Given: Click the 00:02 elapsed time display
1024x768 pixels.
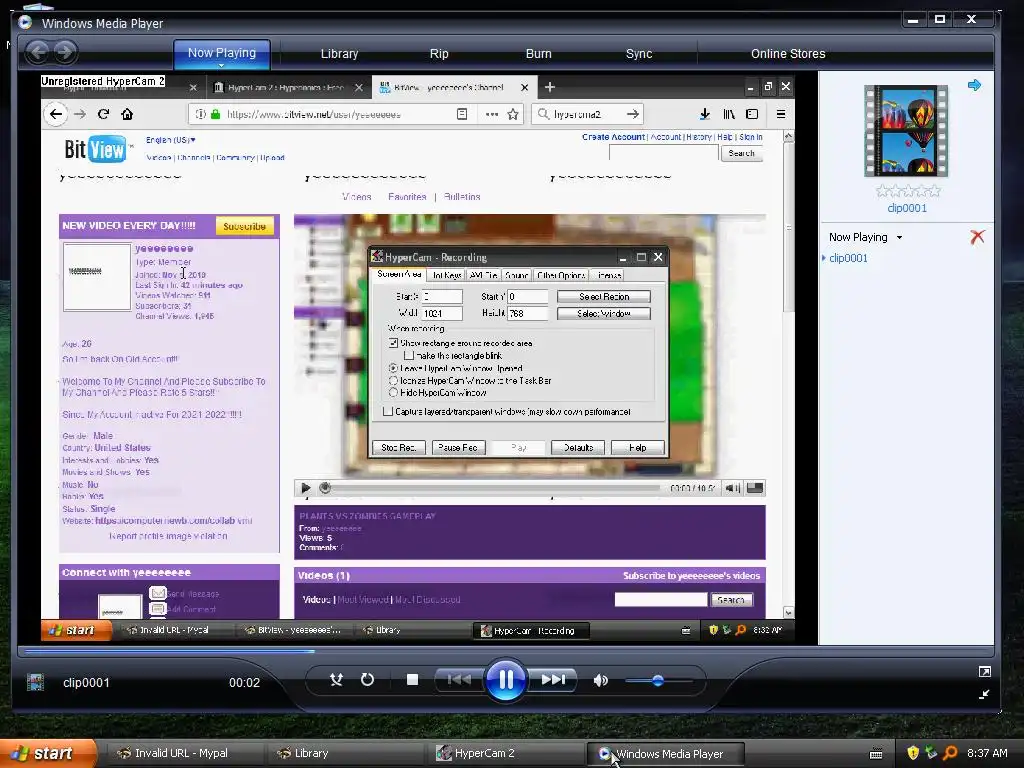Looking at the screenshot, I should (x=244, y=682).
